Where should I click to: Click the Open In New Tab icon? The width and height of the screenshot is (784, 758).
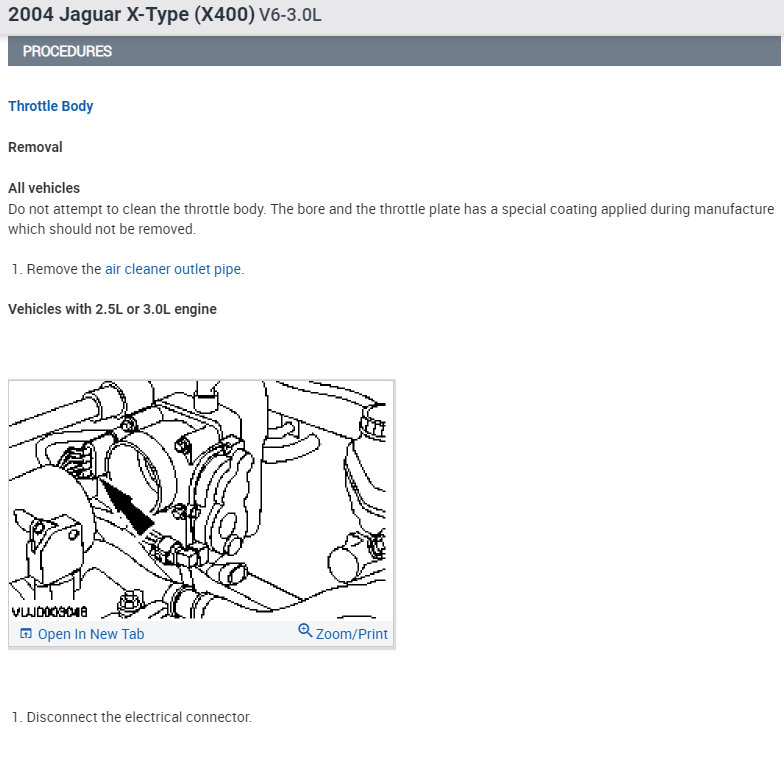26,634
